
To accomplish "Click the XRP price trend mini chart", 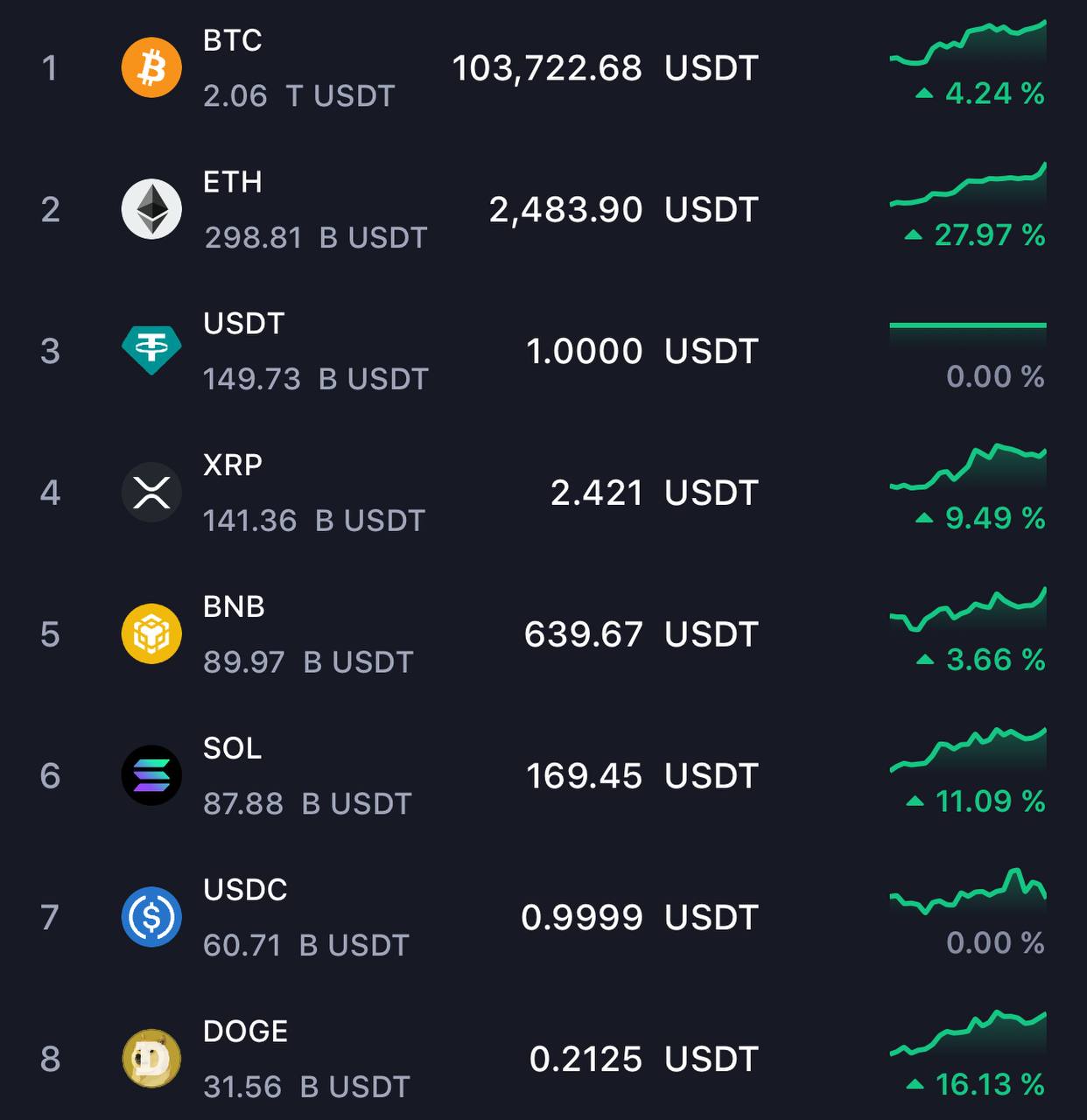I will tap(968, 467).
